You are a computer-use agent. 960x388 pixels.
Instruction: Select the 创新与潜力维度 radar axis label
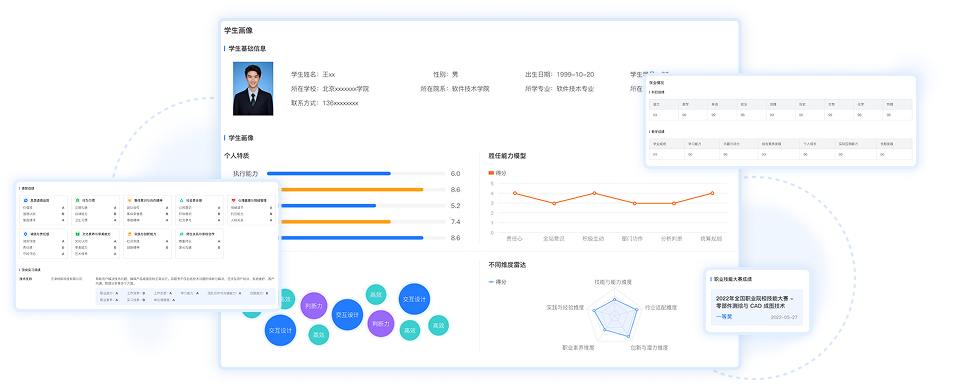click(x=649, y=348)
